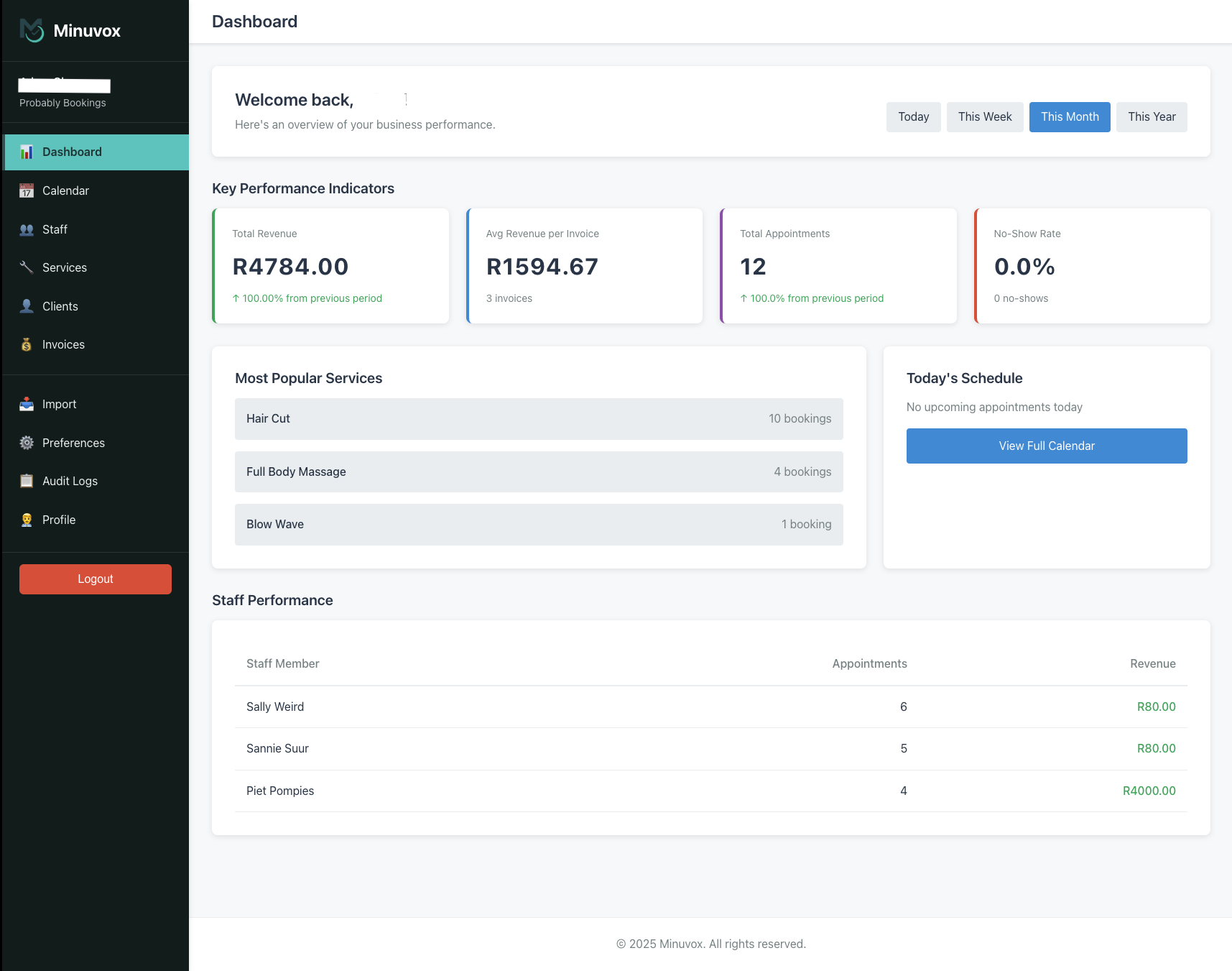Switch the performance period to Today
The width and height of the screenshot is (1232, 971).
(913, 116)
